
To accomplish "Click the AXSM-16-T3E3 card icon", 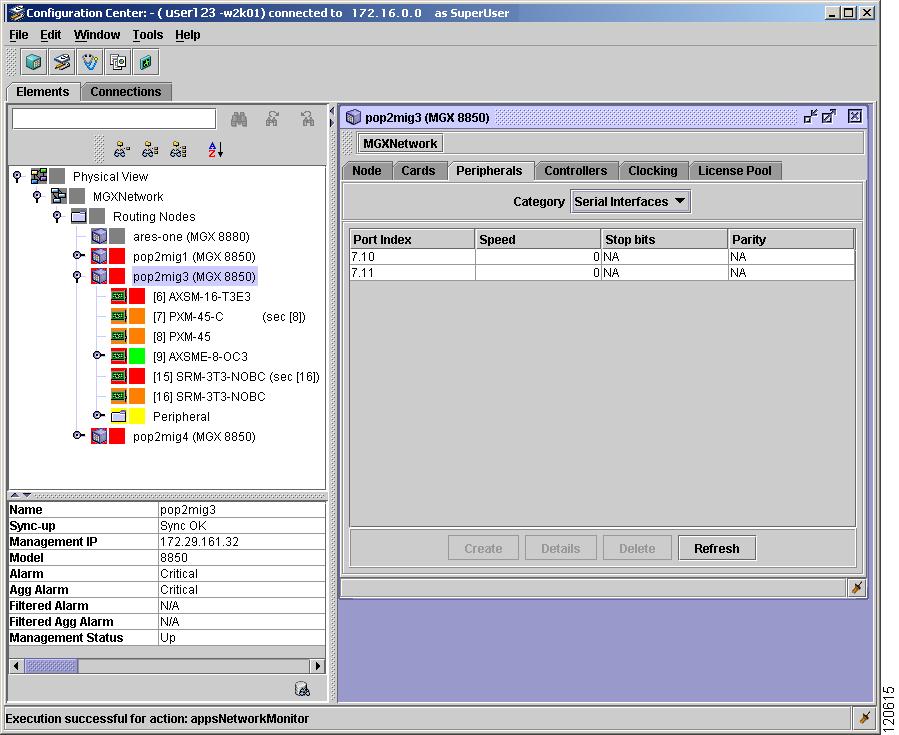I will (119, 296).
